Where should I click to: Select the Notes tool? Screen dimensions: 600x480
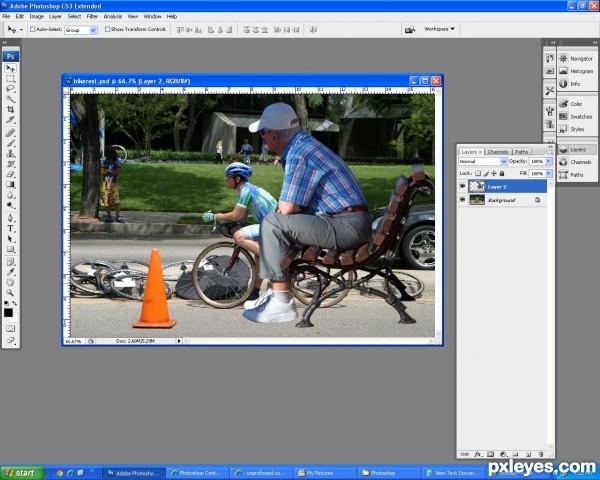click(x=10, y=262)
